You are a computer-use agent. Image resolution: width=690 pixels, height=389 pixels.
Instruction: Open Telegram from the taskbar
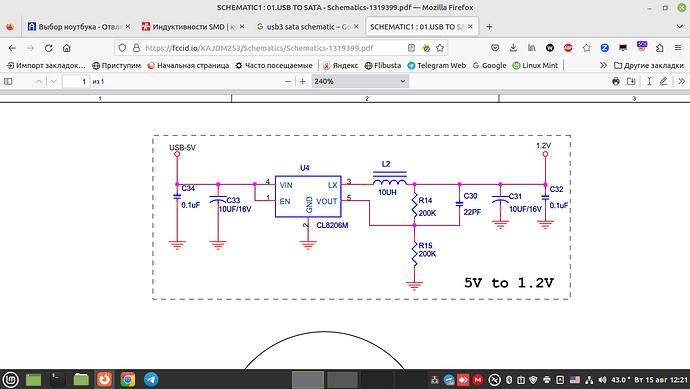click(x=151, y=379)
